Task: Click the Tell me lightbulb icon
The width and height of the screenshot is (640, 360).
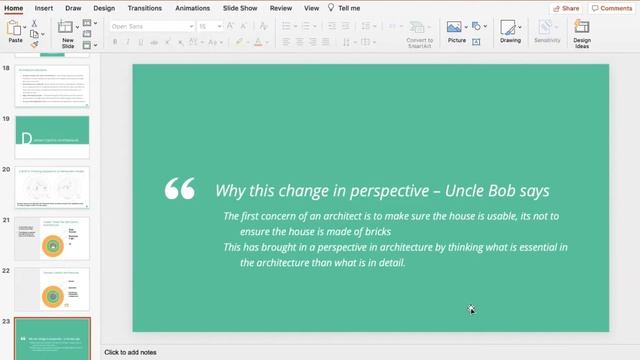Action: coord(331,8)
